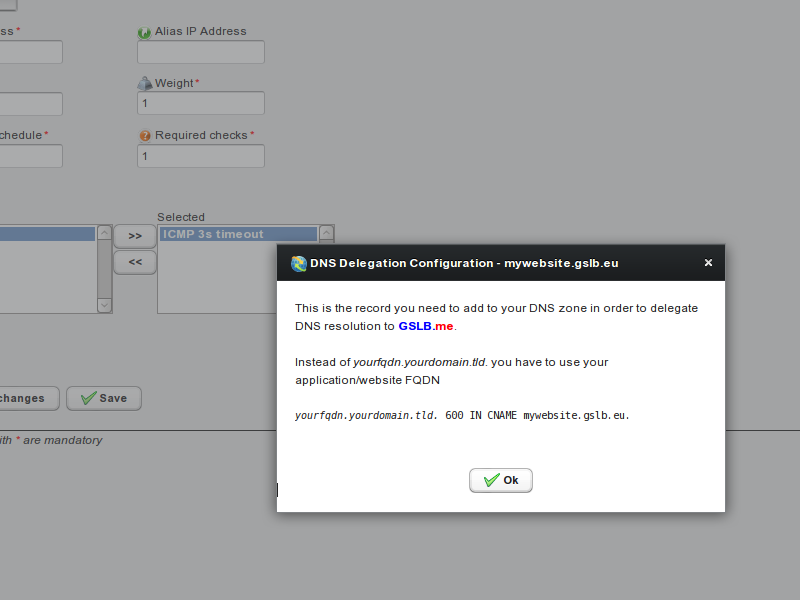This screenshot has height=600, width=800.
Task: Click down arrow of left list scrollbar
Action: tap(104, 305)
